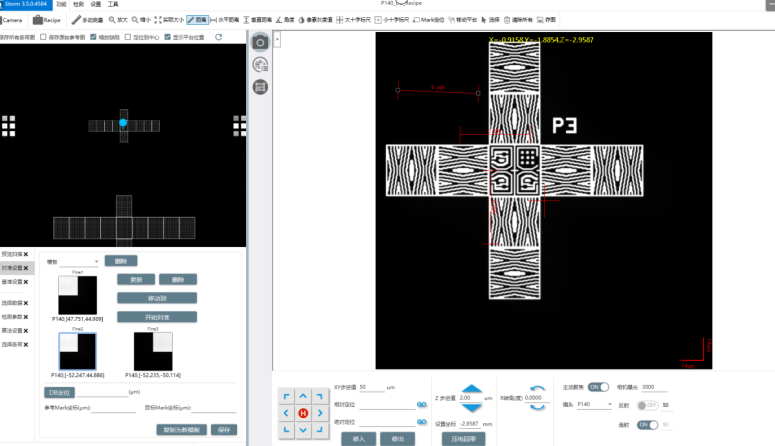Click the 开始对准 start alignment button
The width and height of the screenshot is (775, 446).
click(156, 317)
